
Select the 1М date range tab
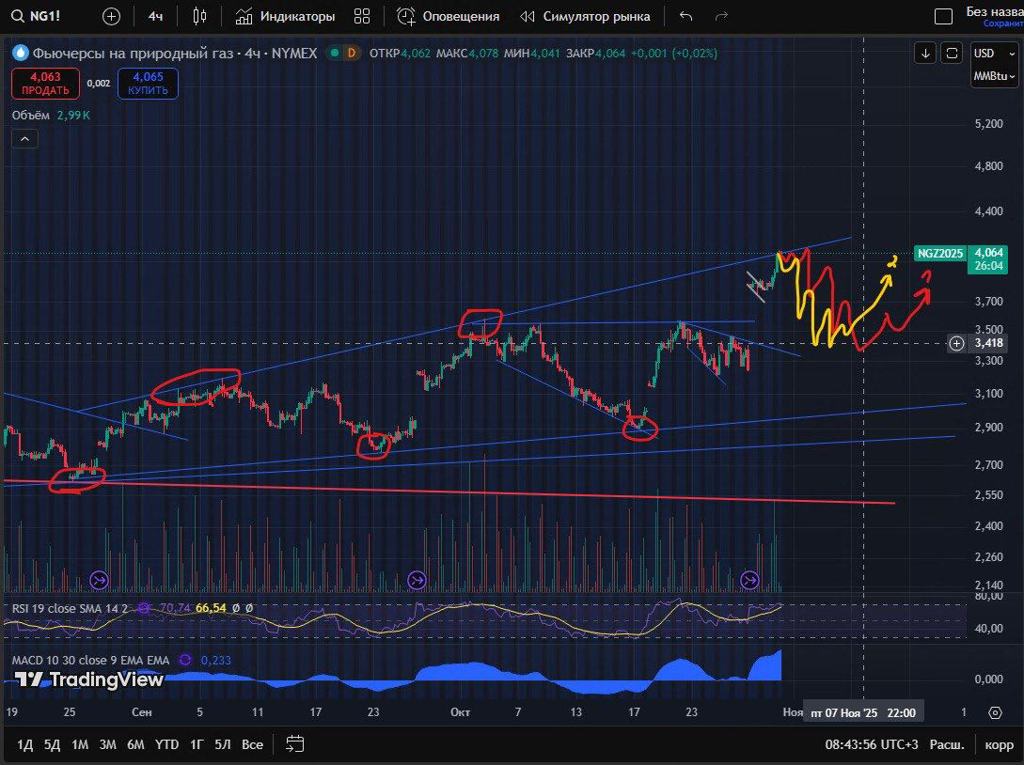(80, 744)
